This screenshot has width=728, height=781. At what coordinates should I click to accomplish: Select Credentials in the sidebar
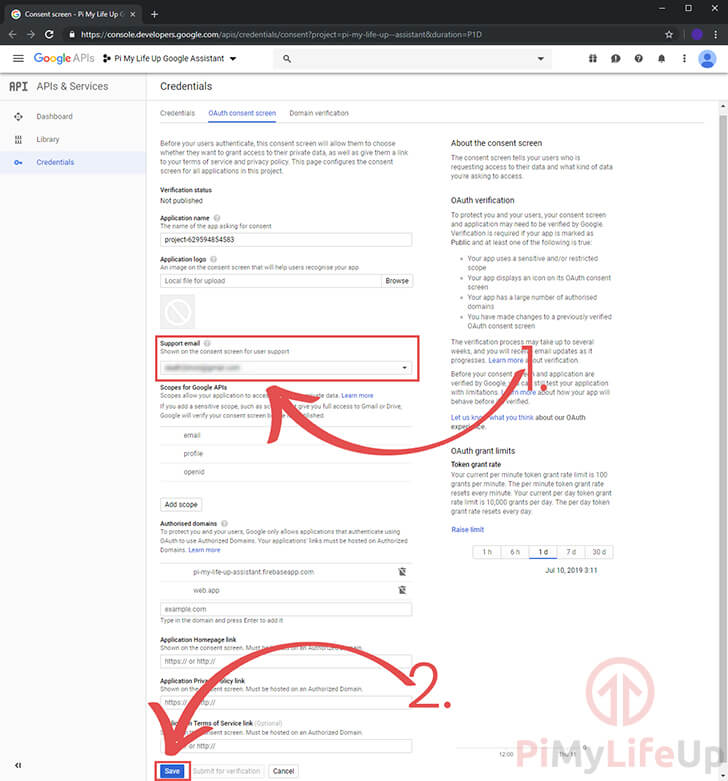click(55, 162)
